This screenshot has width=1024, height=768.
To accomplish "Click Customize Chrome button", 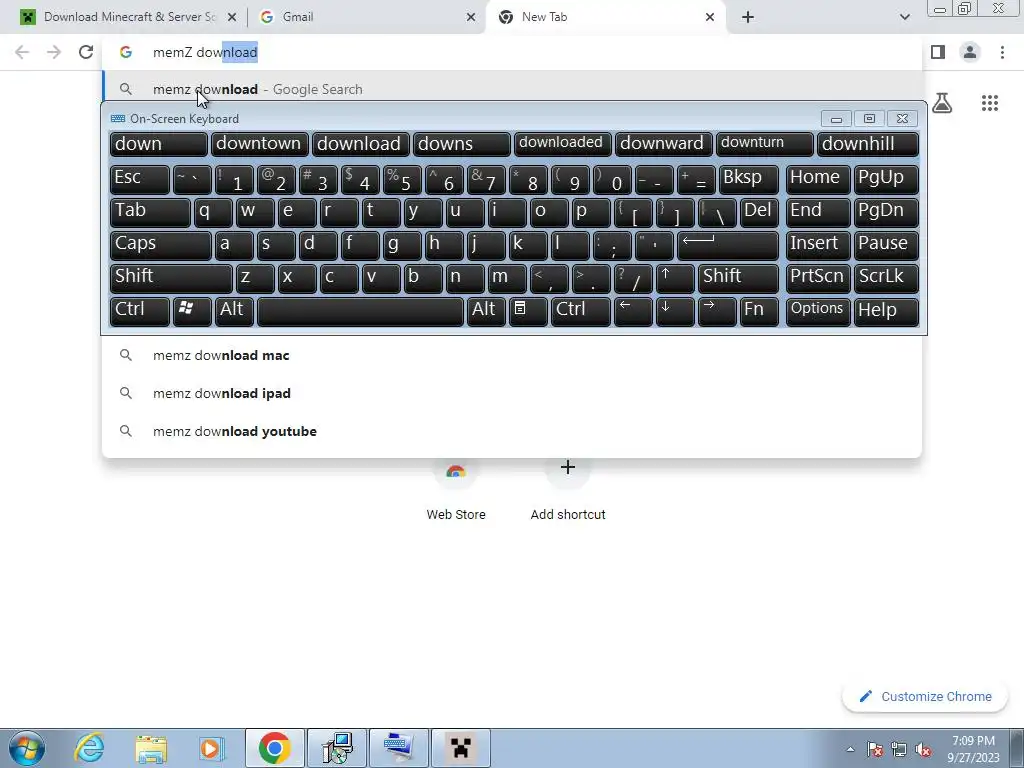I will 925,697.
